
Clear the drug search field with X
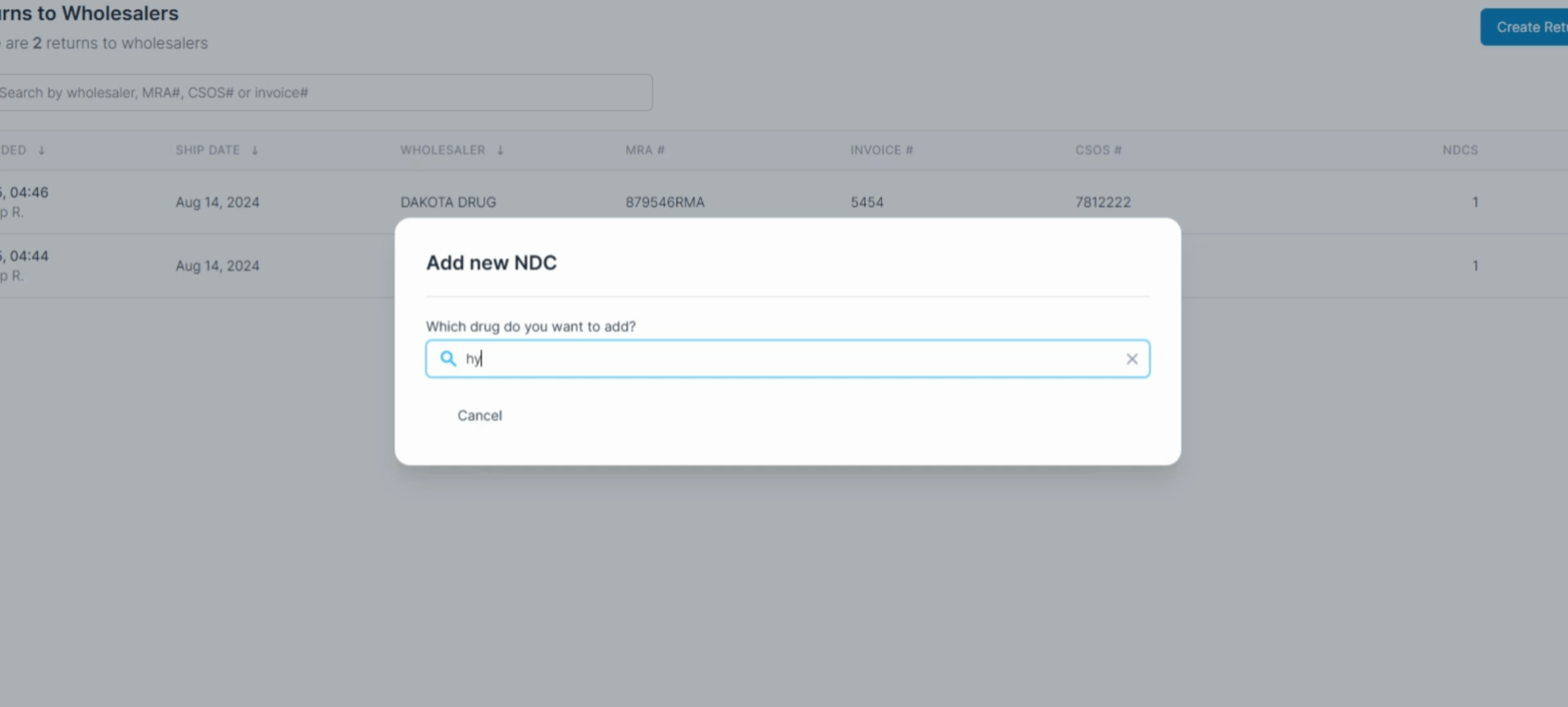click(x=1132, y=359)
